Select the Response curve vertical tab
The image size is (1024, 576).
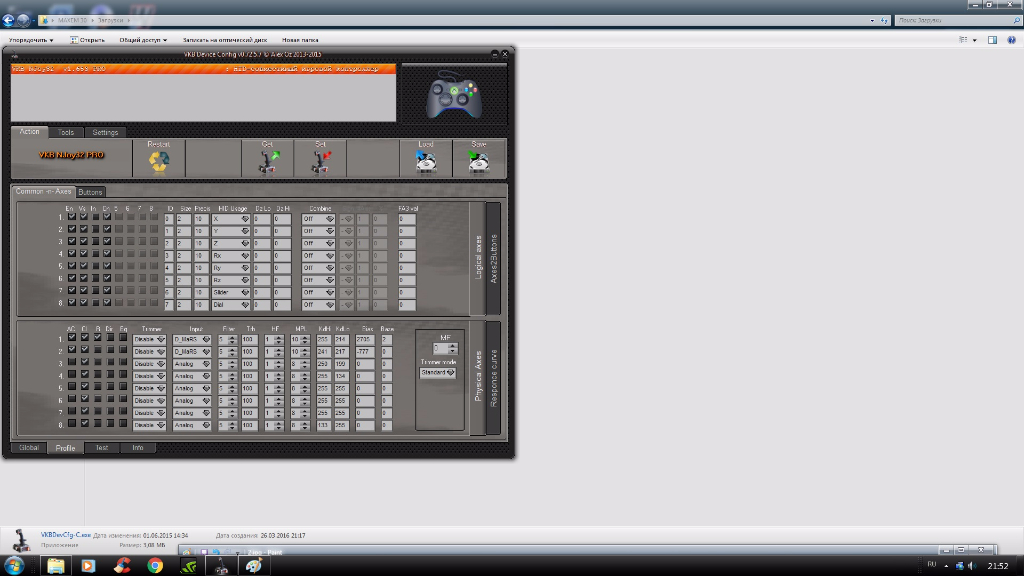(494, 379)
